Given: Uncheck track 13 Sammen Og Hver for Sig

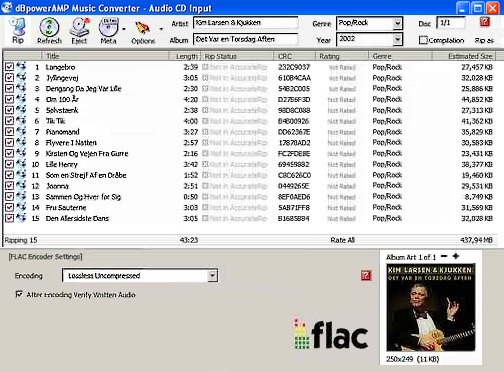Looking at the screenshot, I should 9,196.
